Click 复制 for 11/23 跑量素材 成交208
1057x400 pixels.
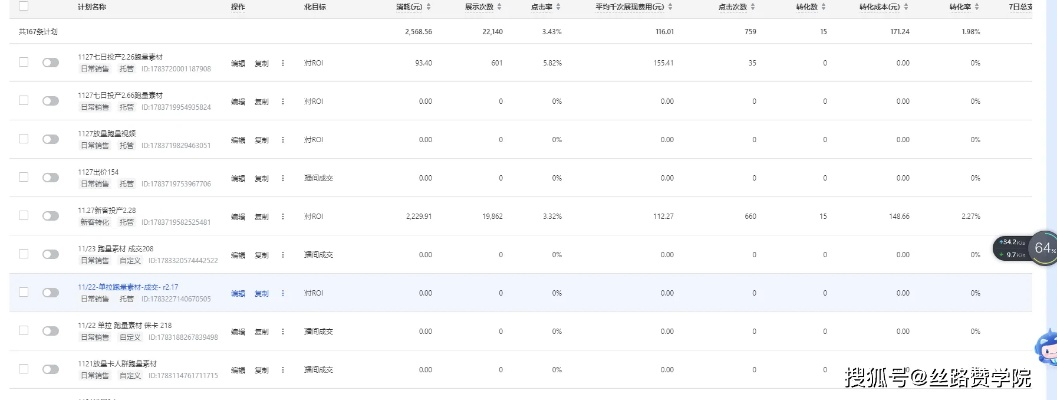[x=261, y=256]
